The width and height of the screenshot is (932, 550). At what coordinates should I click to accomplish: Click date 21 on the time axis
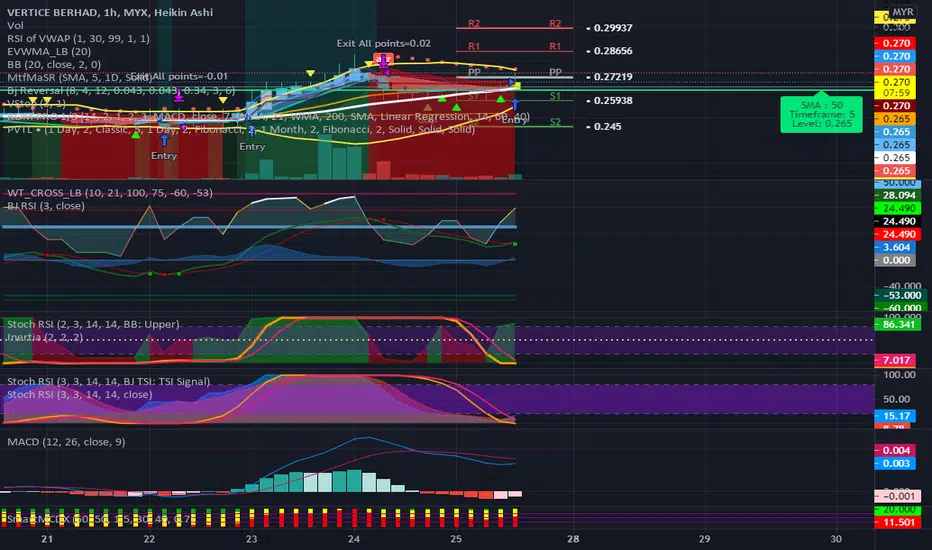coord(47,539)
